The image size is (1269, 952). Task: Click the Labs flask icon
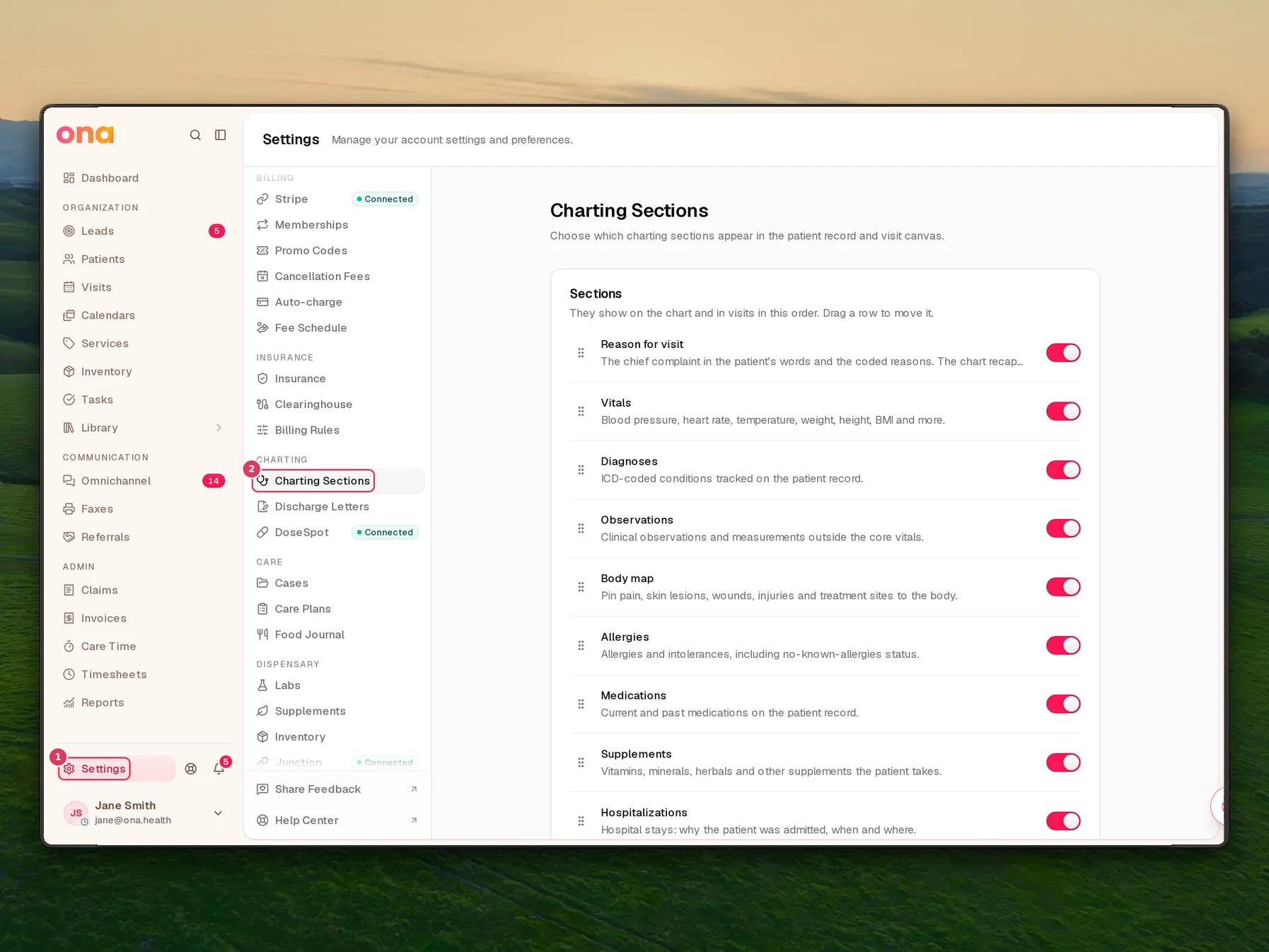pos(262,685)
